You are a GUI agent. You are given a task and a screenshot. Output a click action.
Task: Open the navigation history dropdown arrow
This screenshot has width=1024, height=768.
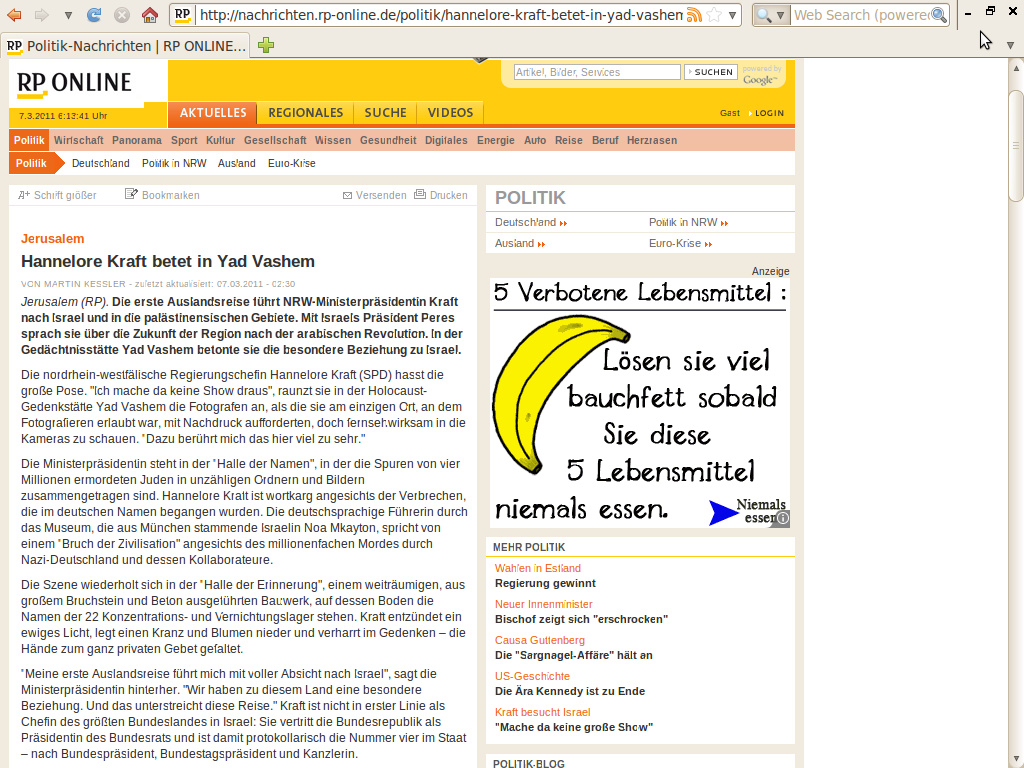(68, 15)
